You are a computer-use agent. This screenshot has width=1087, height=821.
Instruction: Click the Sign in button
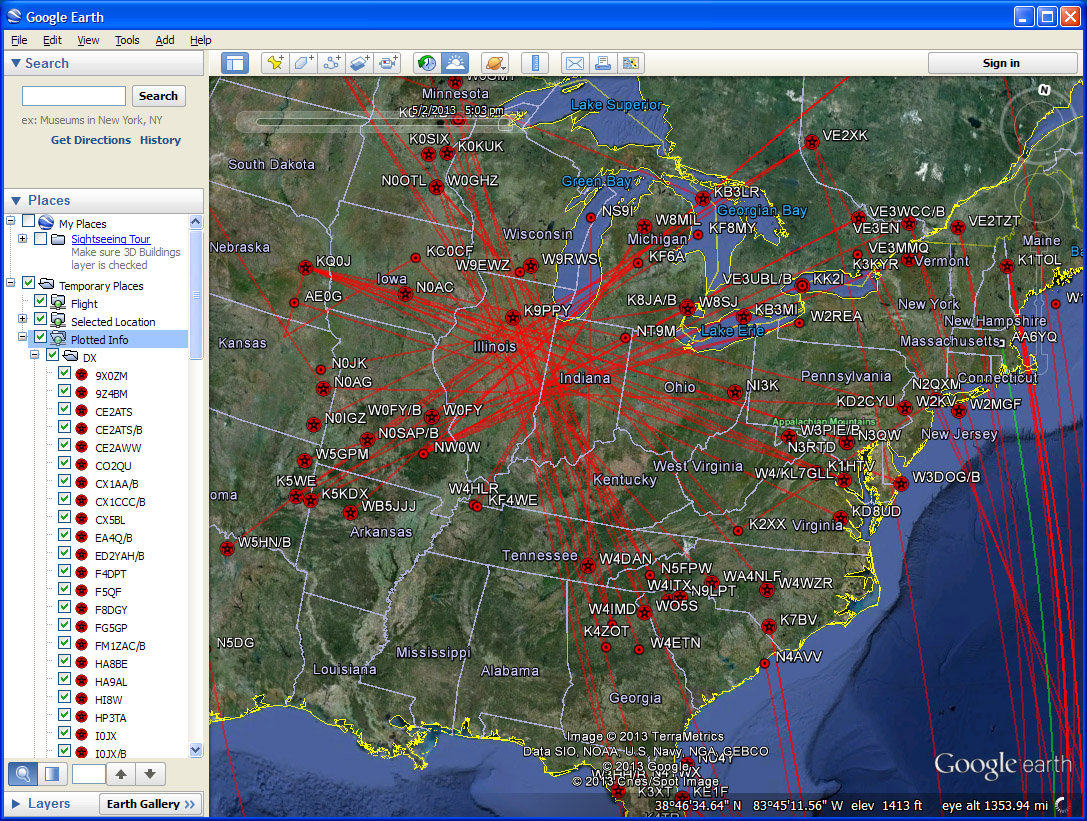1001,63
